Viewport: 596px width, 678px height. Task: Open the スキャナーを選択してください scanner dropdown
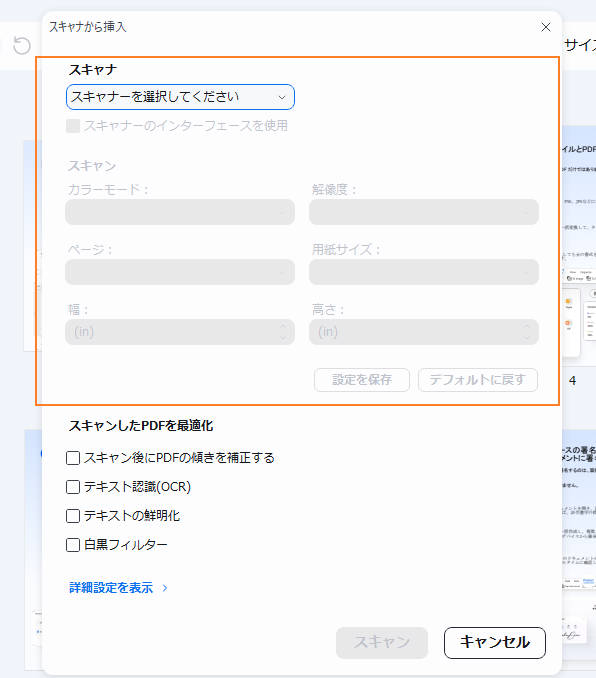[x=180, y=97]
